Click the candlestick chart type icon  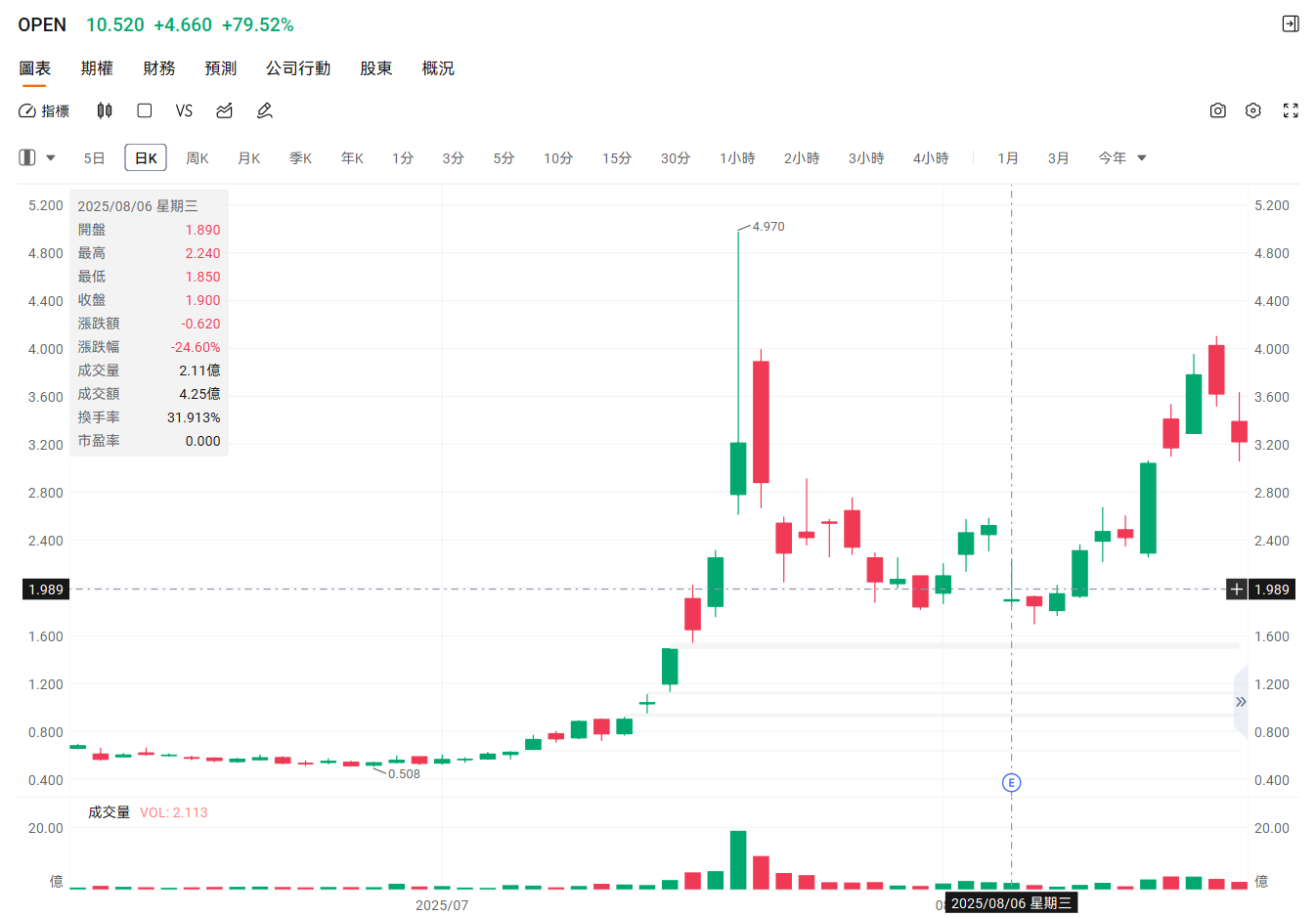click(x=105, y=111)
